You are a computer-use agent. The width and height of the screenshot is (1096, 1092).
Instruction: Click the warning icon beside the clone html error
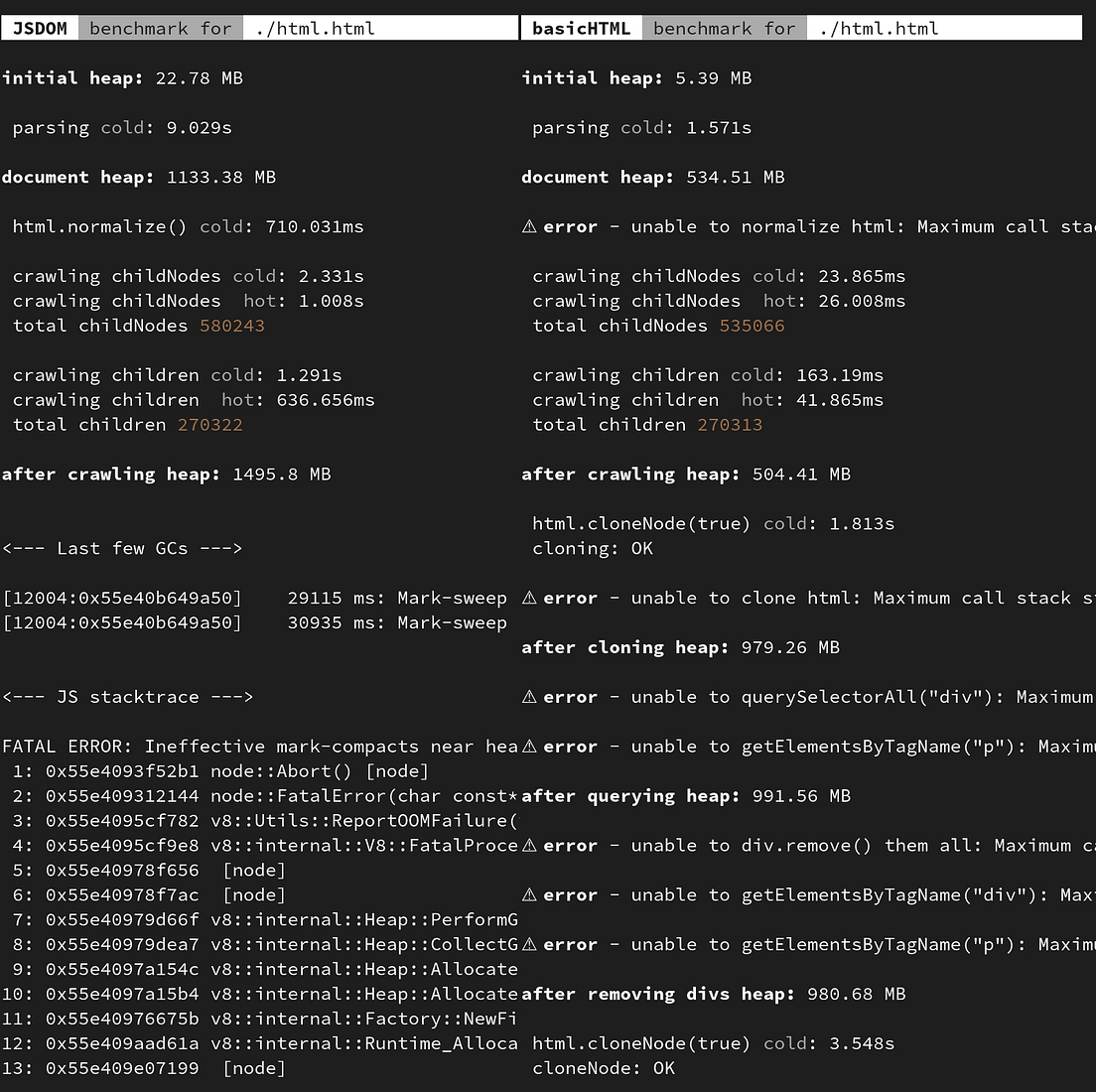pyautogui.click(x=530, y=598)
